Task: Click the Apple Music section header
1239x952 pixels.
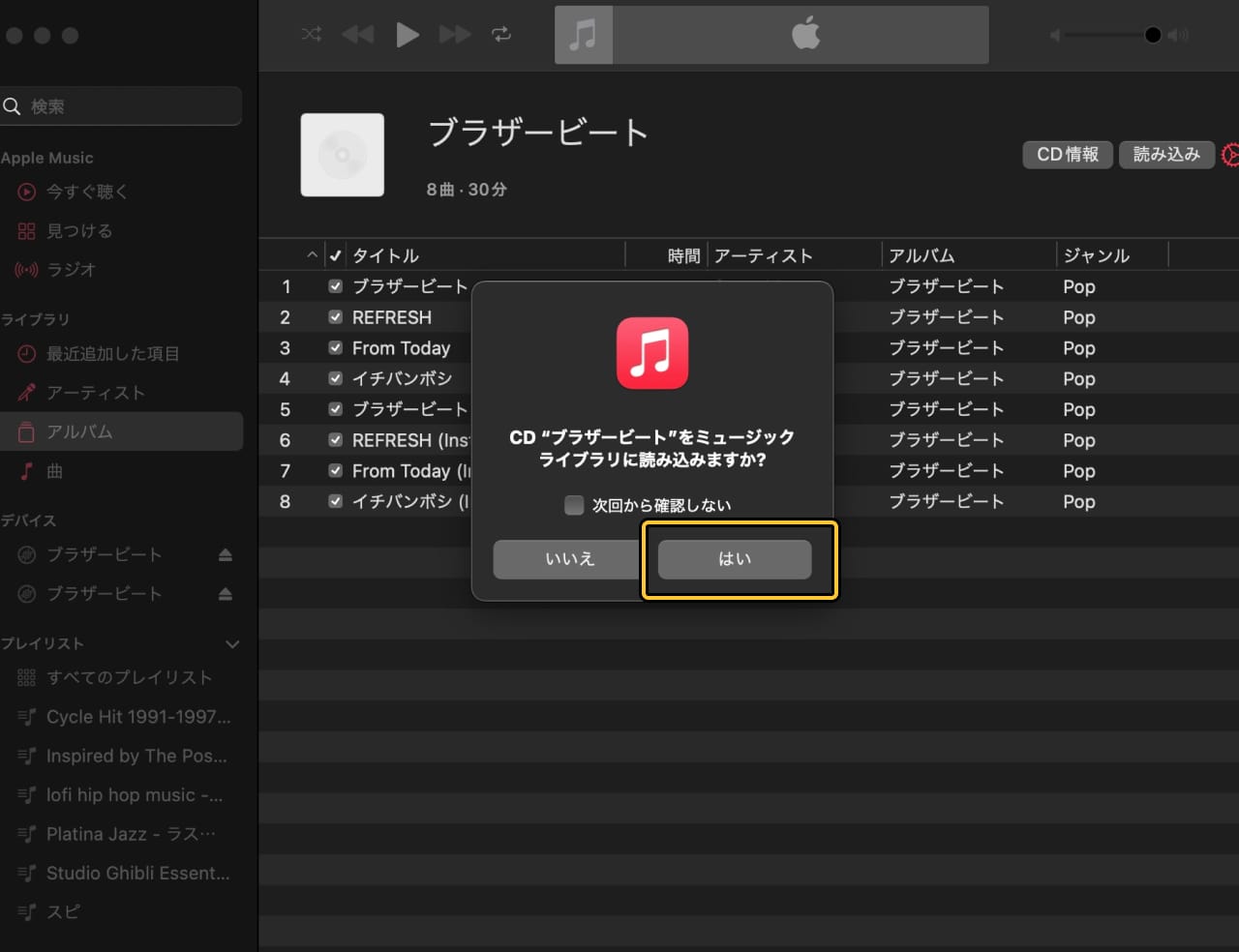Action: tap(46, 158)
